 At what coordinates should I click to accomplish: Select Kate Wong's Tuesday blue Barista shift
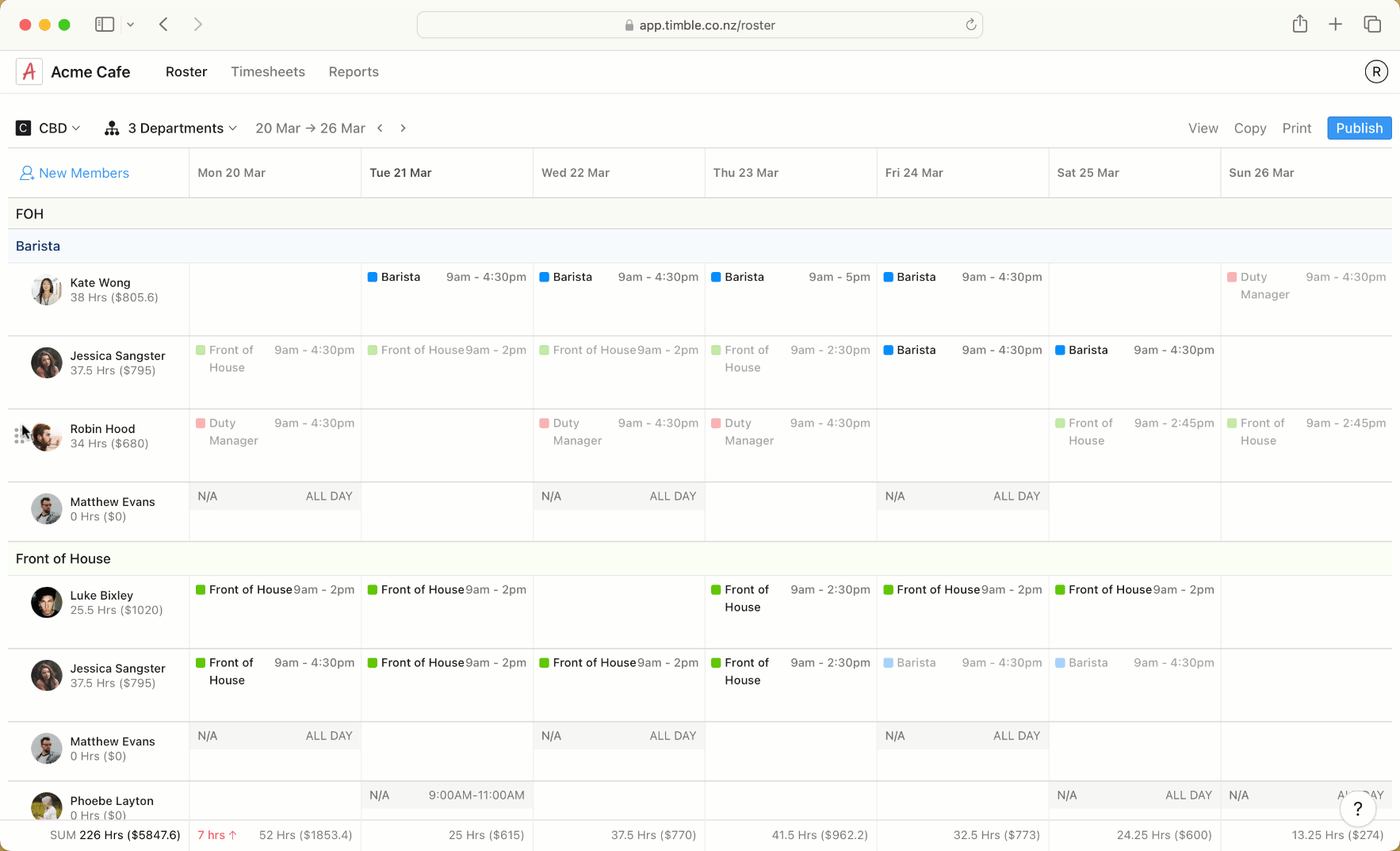(447, 278)
